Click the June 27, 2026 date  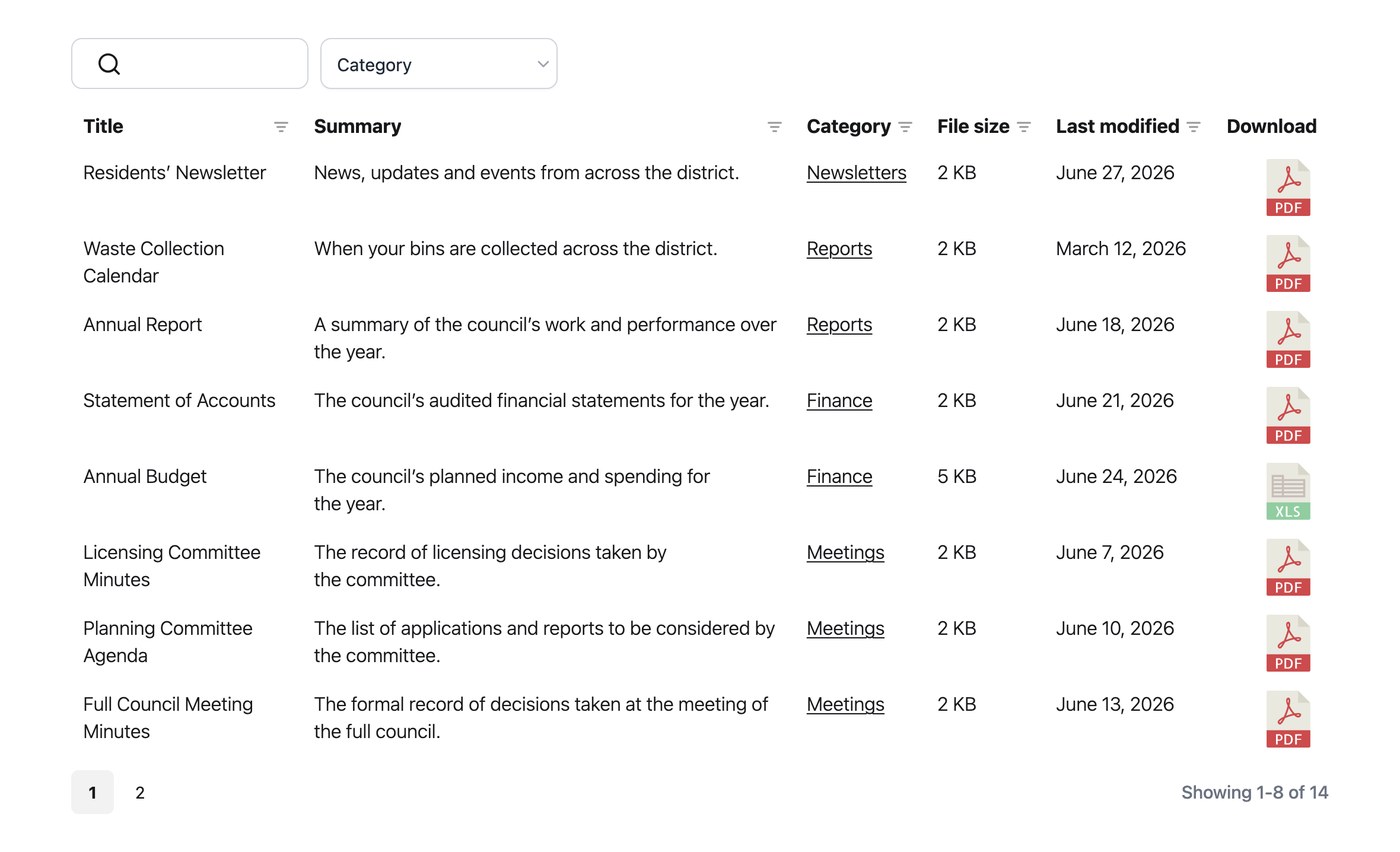[1115, 173]
